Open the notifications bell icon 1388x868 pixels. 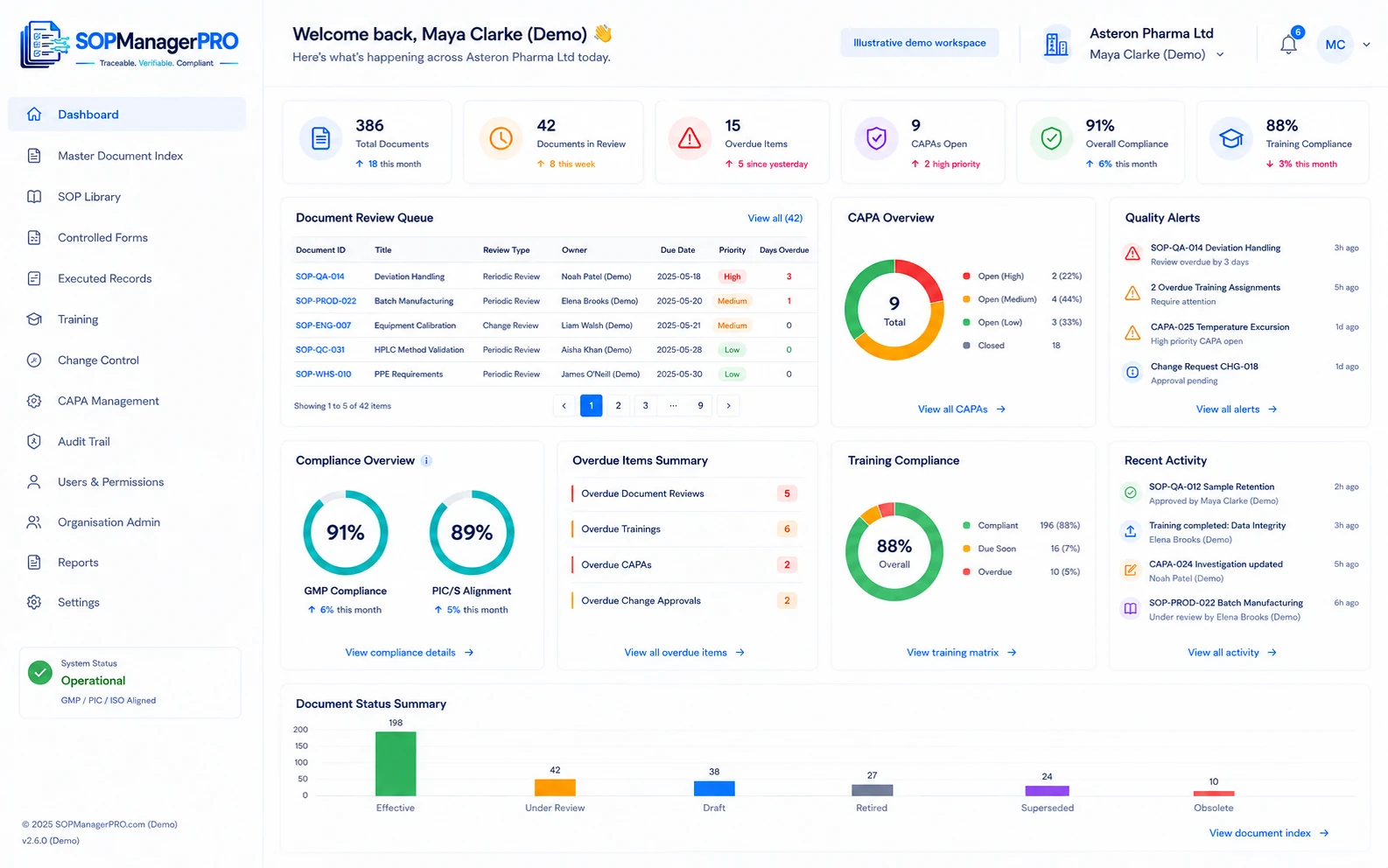pos(1288,45)
